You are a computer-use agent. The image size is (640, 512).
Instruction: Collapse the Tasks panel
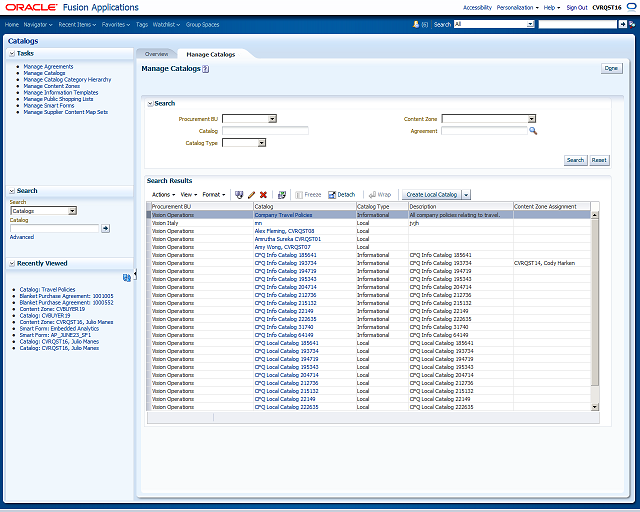12,53
